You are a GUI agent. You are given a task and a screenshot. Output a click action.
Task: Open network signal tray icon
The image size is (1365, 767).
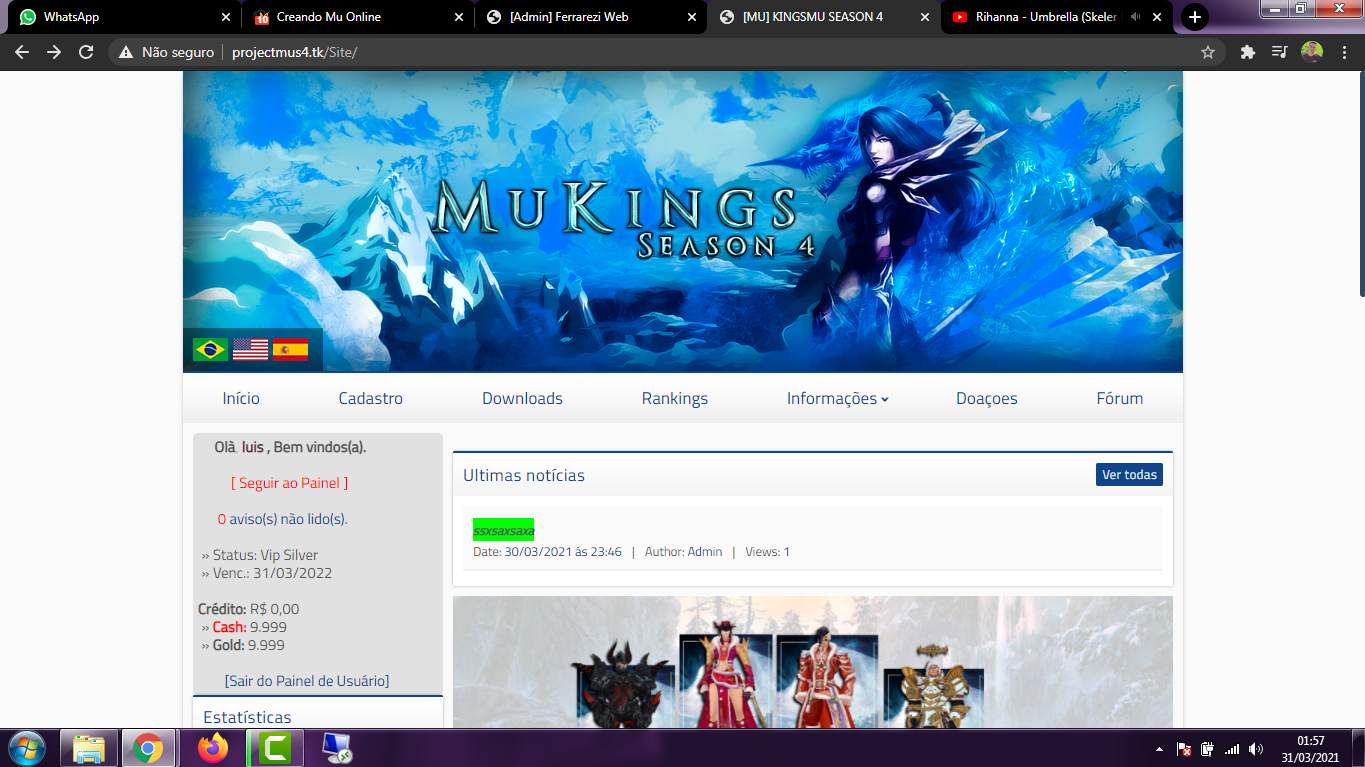[1232, 749]
